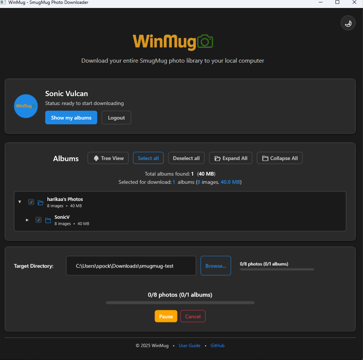363x360 pixels.
Task: Expand all album folders
Action: [x=231, y=158]
